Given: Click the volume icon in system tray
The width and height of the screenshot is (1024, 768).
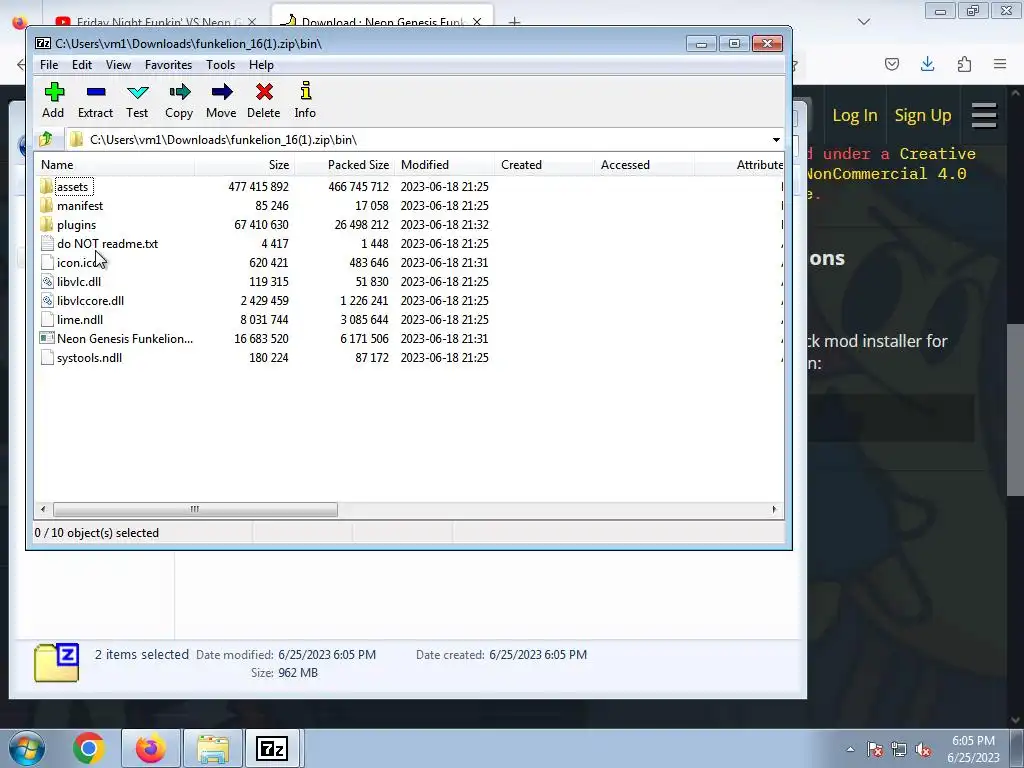Looking at the screenshot, I should 923,749.
